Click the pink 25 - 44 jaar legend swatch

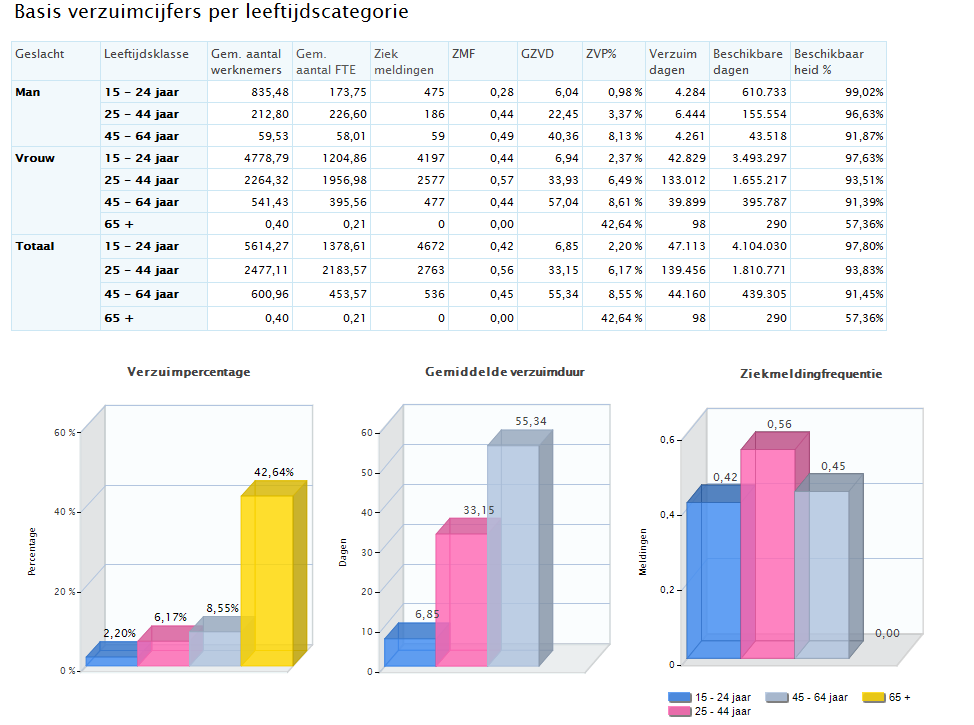click(x=680, y=711)
